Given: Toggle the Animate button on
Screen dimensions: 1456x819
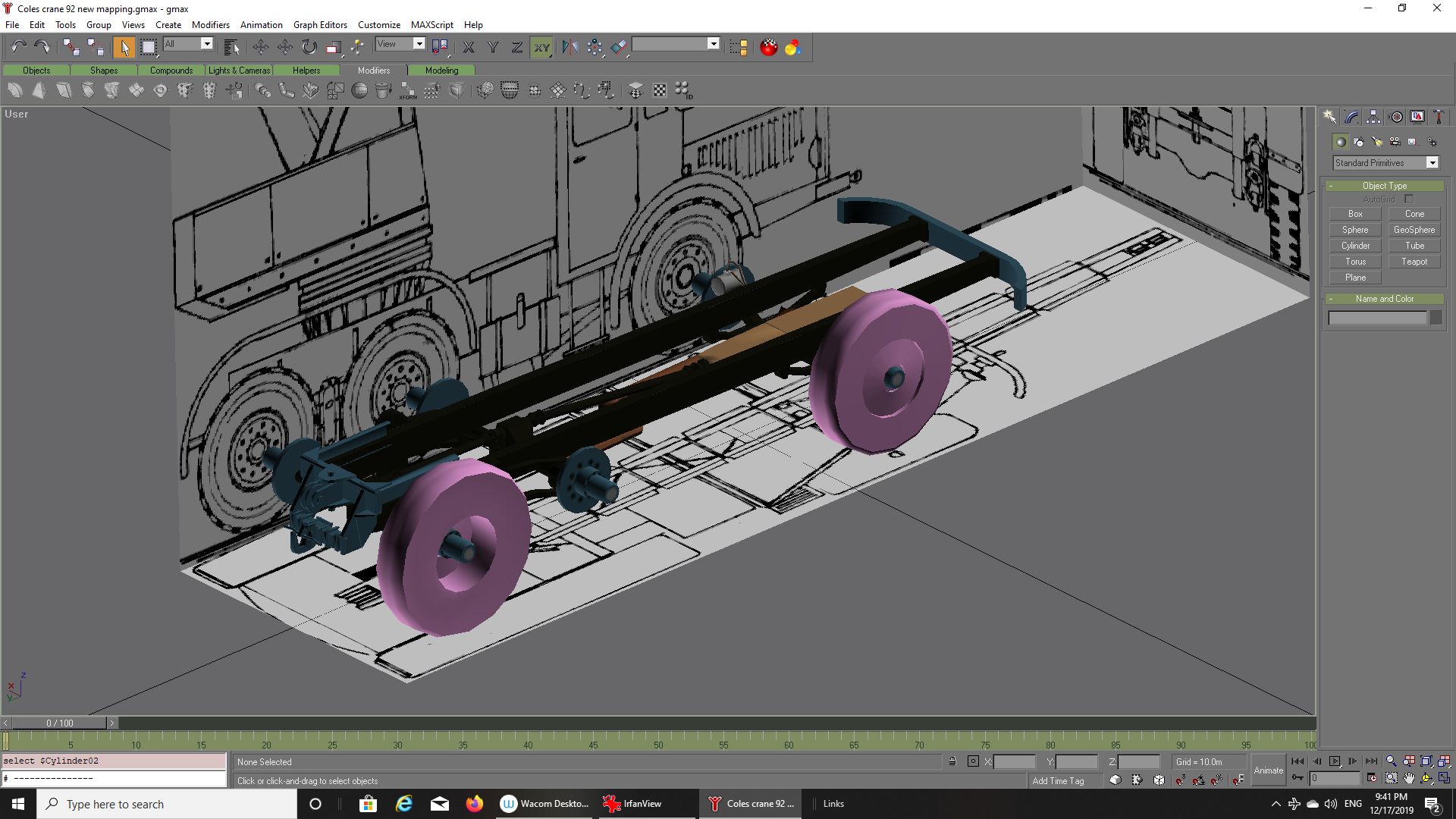Looking at the screenshot, I should pyautogui.click(x=1268, y=770).
